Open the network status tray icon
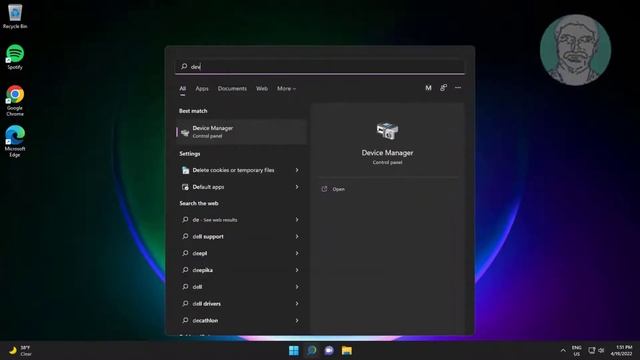The height and width of the screenshot is (360, 640). [591, 350]
